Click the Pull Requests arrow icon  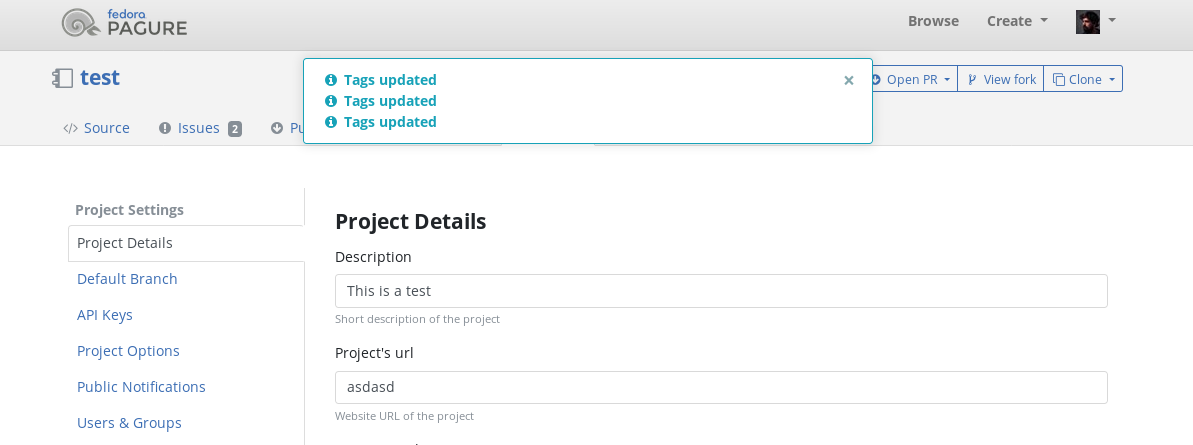coord(277,128)
